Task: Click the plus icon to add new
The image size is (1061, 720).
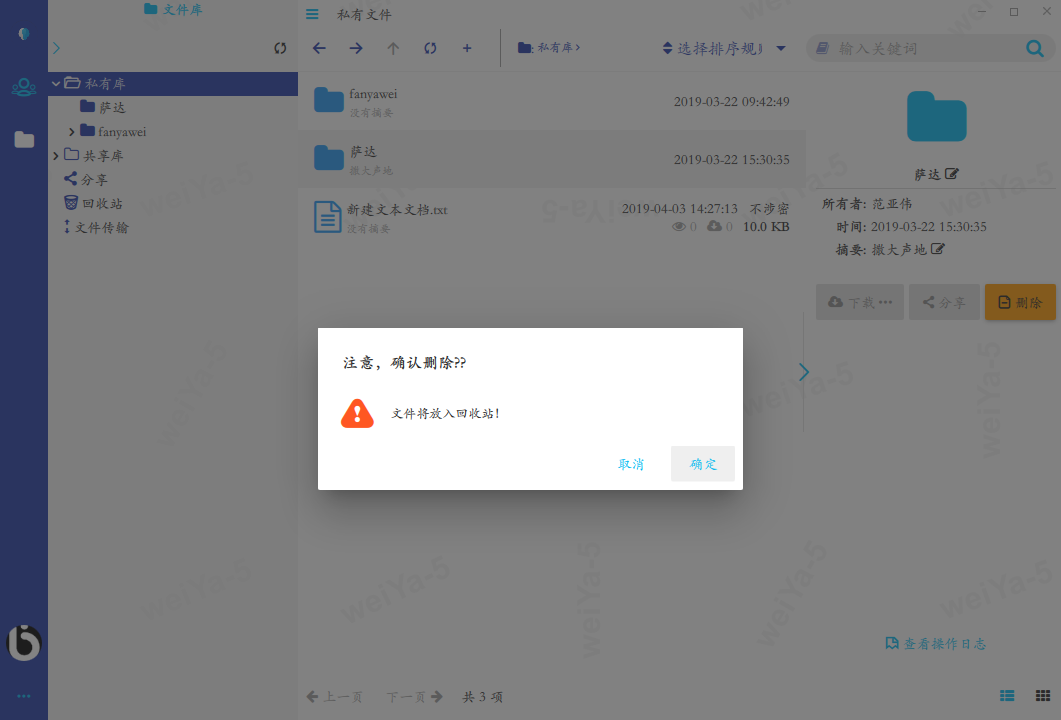Action: coord(467,48)
